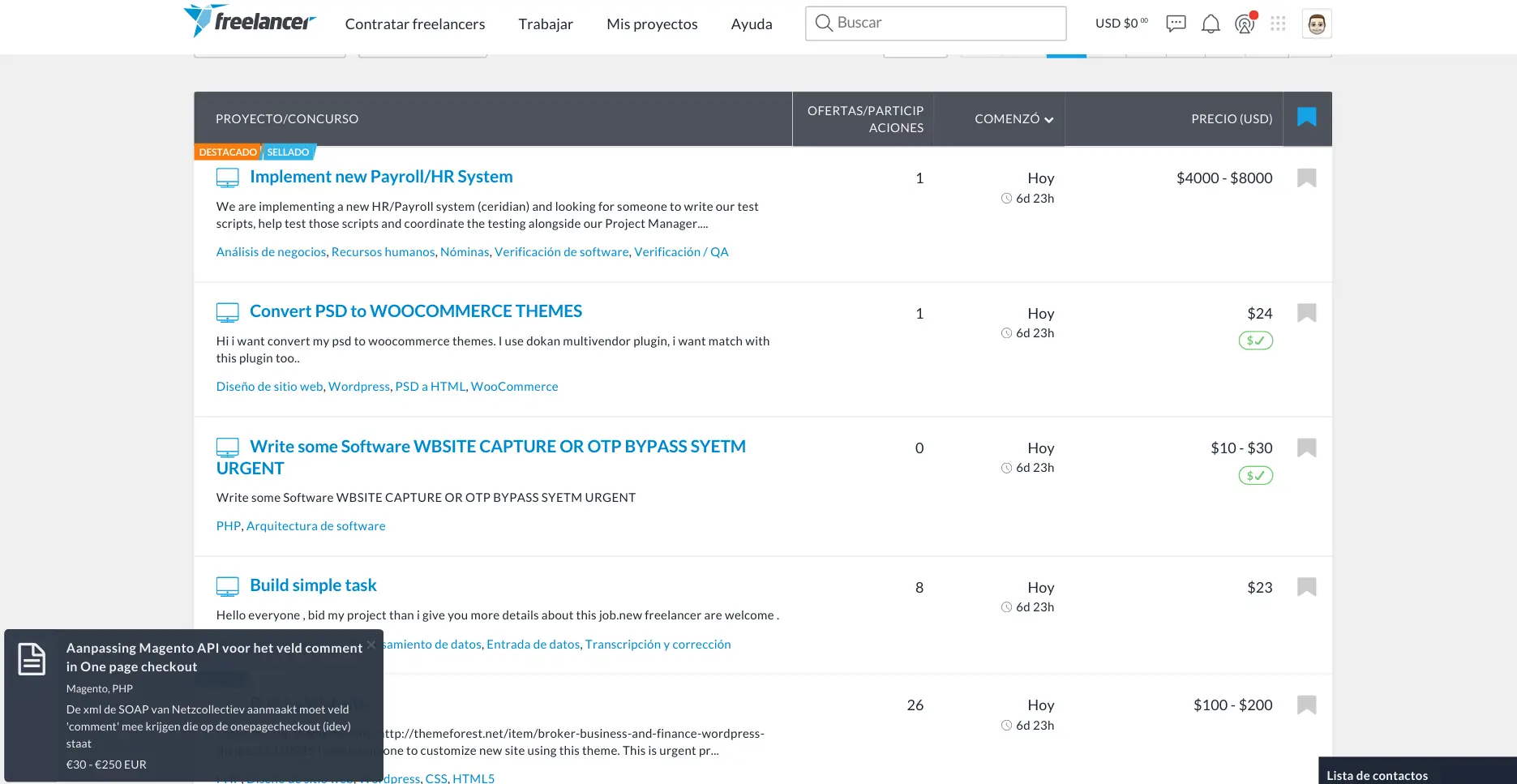This screenshot has height=784, width=1517.
Task: Click the Verificación de software skill tag
Action: click(562, 252)
